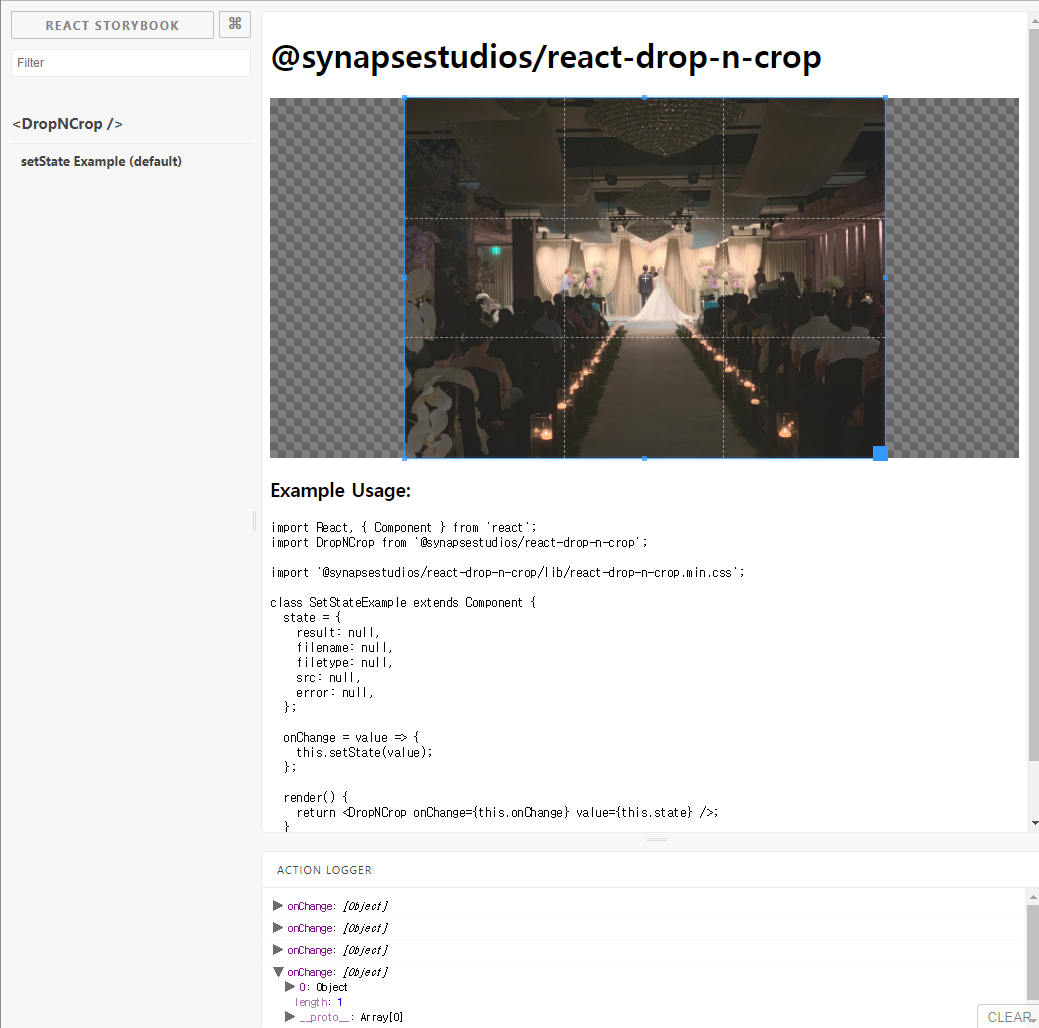Expand the "0: Object" node
Image resolution: width=1039 pixels, height=1028 pixels.
pos(290,986)
